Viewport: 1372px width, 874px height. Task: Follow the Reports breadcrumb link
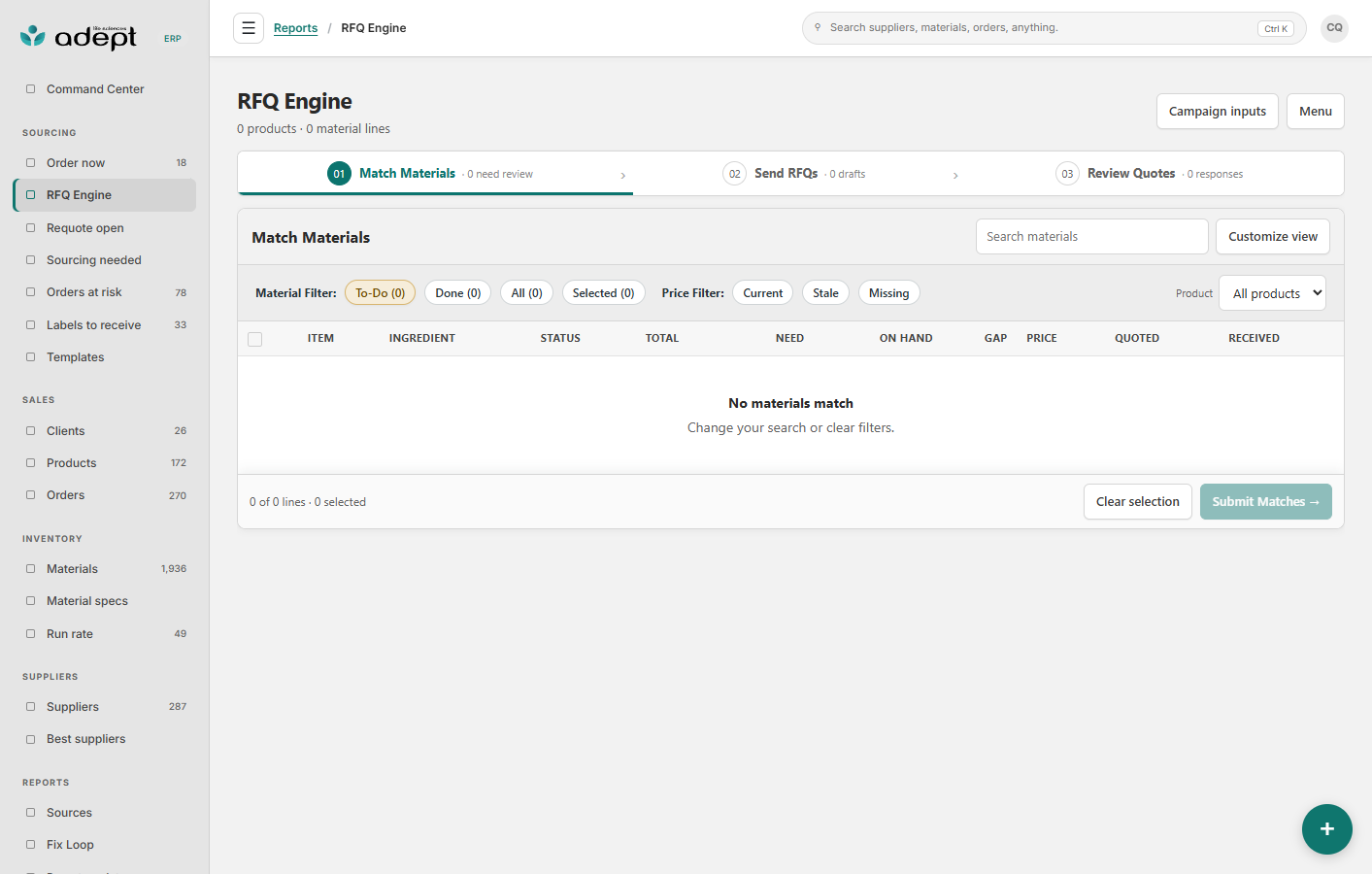pyautogui.click(x=295, y=28)
